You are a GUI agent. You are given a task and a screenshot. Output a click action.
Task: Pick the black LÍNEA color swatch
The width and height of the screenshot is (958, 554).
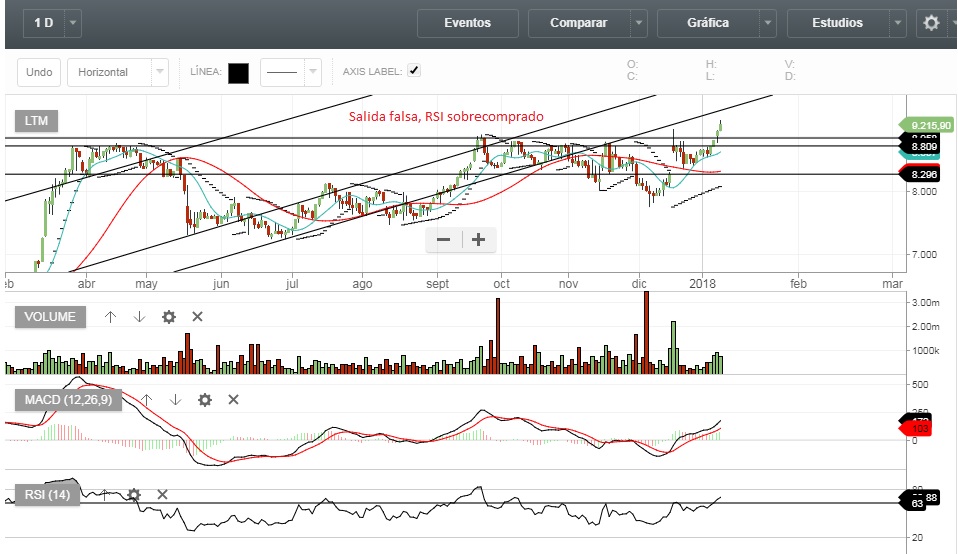click(x=238, y=72)
